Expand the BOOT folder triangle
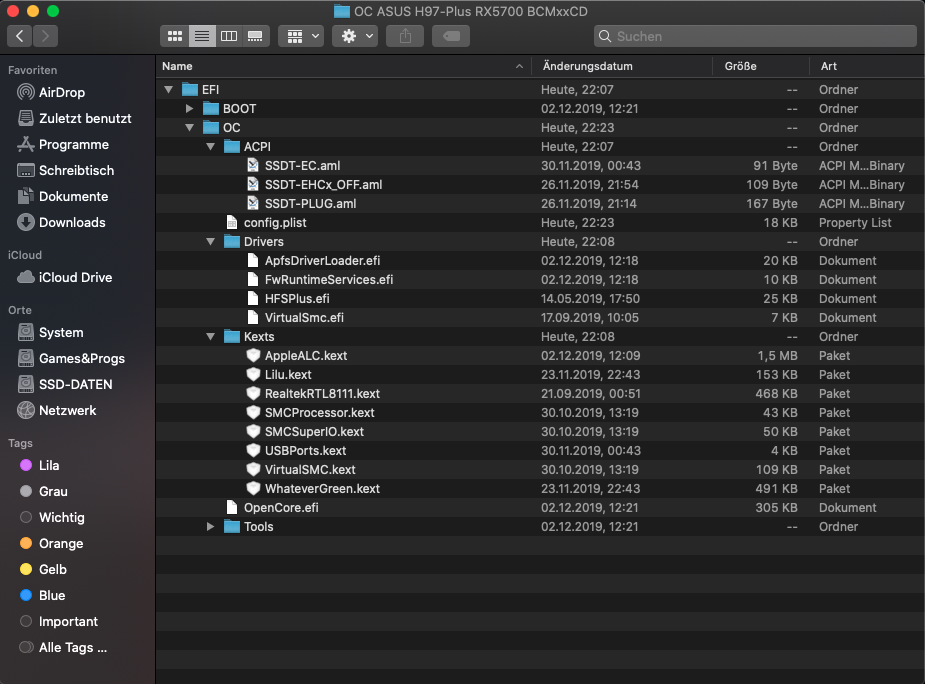Viewport: 925px width, 684px height. coord(189,109)
